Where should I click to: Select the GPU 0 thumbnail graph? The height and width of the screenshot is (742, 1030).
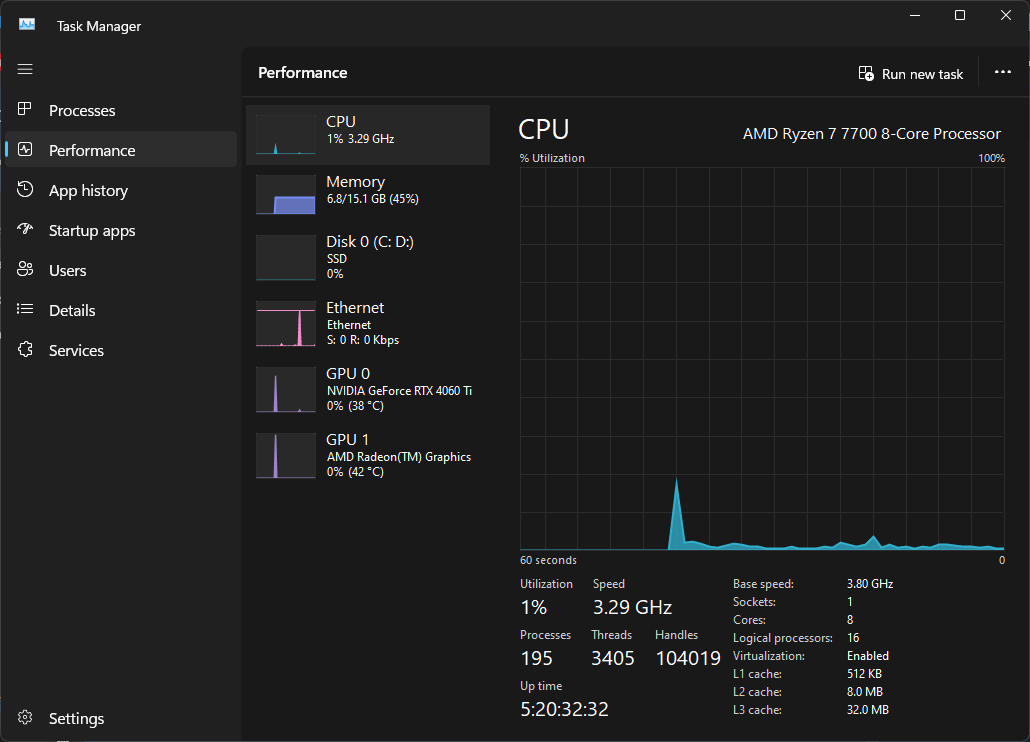[x=286, y=390]
